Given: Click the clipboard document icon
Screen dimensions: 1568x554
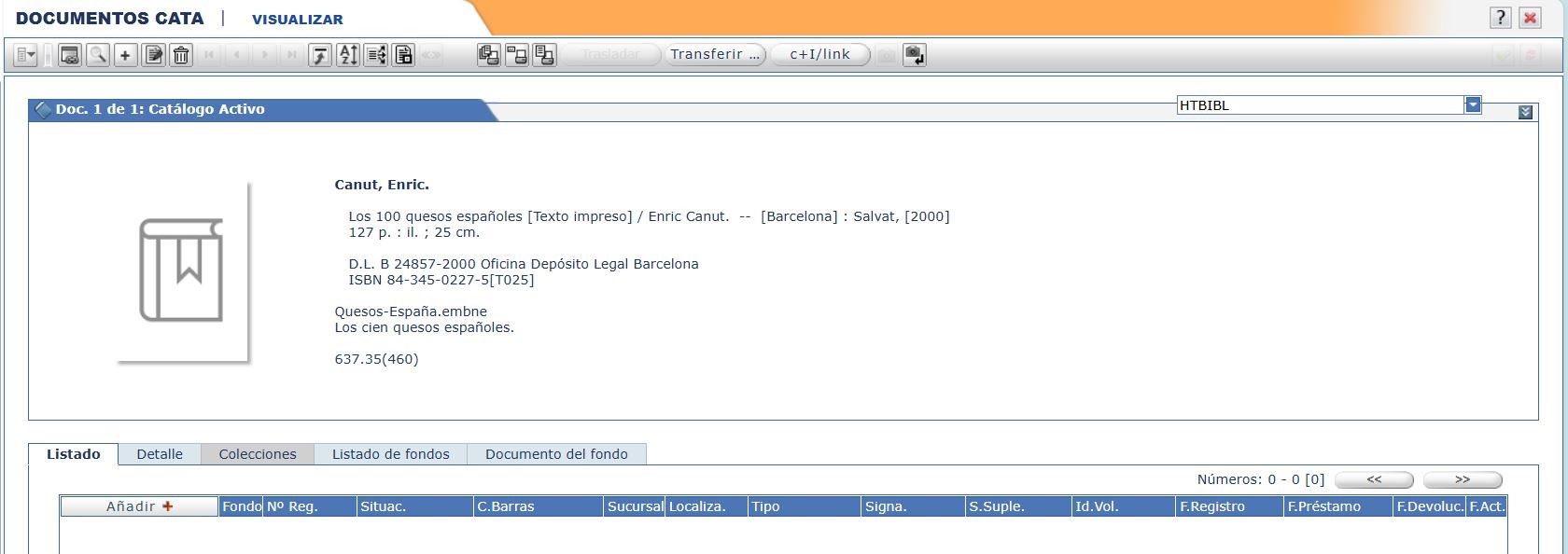Looking at the screenshot, I should 403,55.
